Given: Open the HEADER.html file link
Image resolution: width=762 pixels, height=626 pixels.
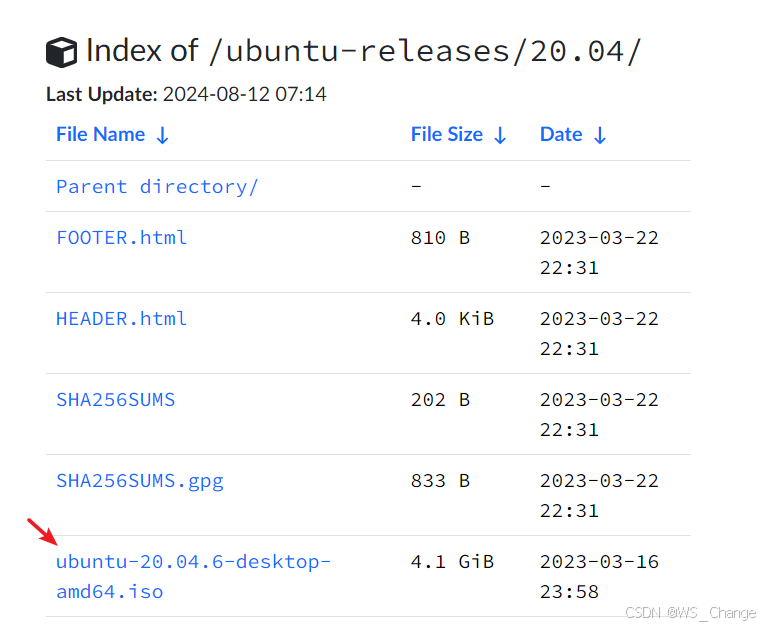Looking at the screenshot, I should [x=121, y=319].
